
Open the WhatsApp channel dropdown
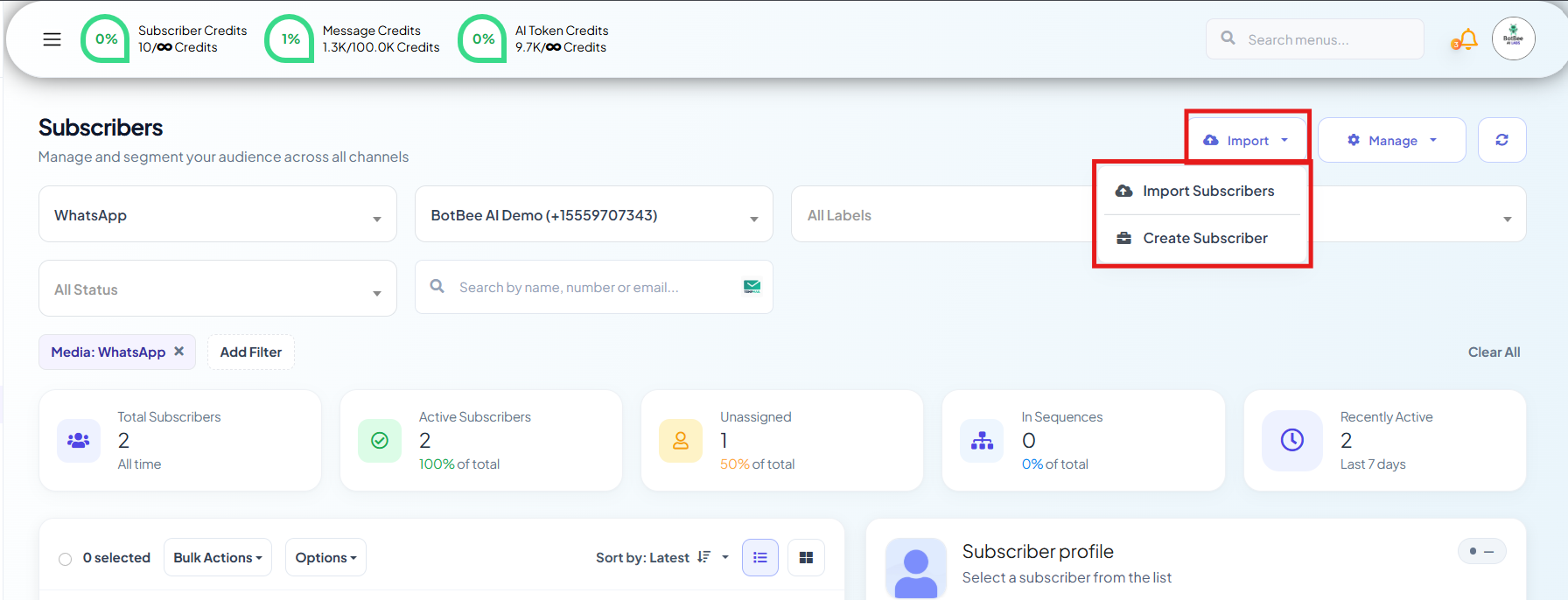[x=218, y=214]
